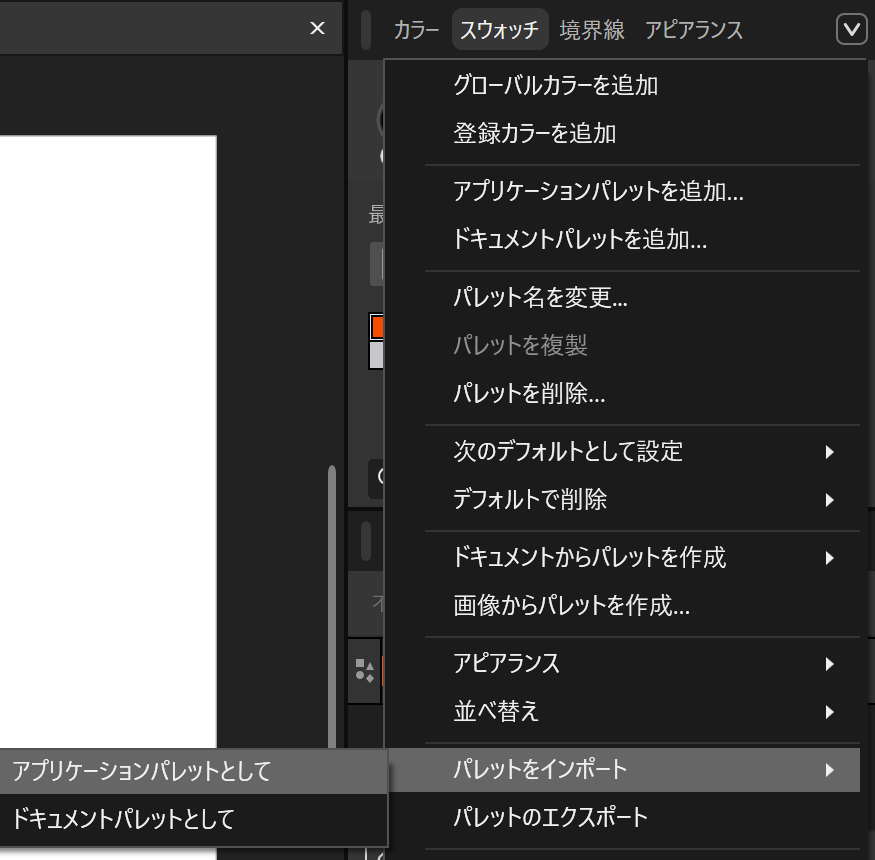Select the スウォッチ tab
Viewport: 875px width, 860px height.
coord(499,30)
